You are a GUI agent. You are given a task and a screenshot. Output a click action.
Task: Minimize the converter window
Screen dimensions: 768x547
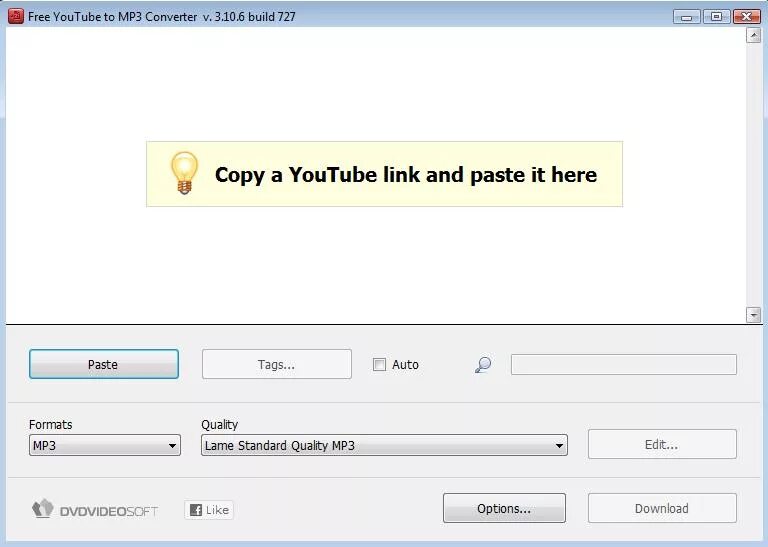[x=687, y=17]
